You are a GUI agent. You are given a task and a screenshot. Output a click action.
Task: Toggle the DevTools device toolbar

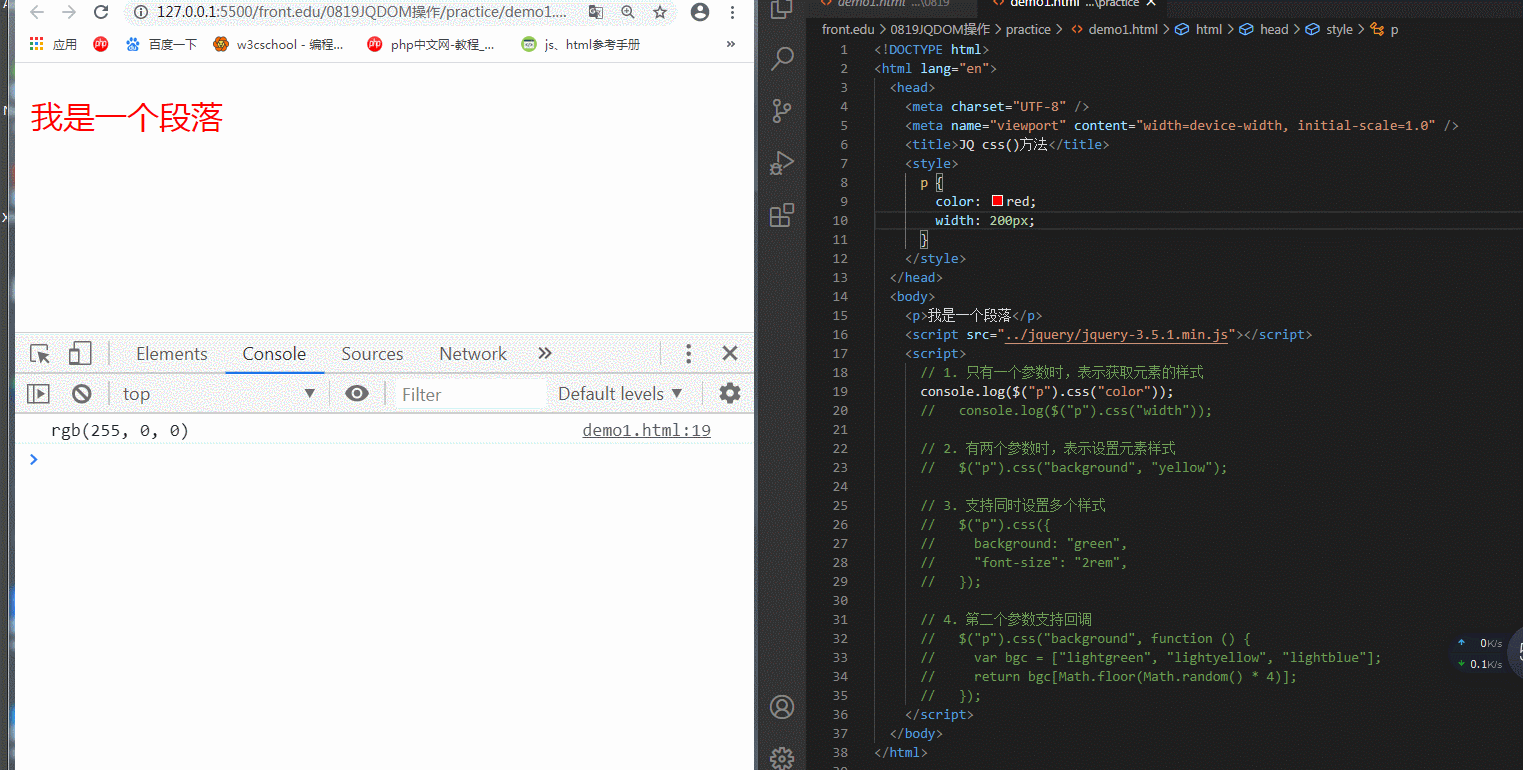point(80,354)
